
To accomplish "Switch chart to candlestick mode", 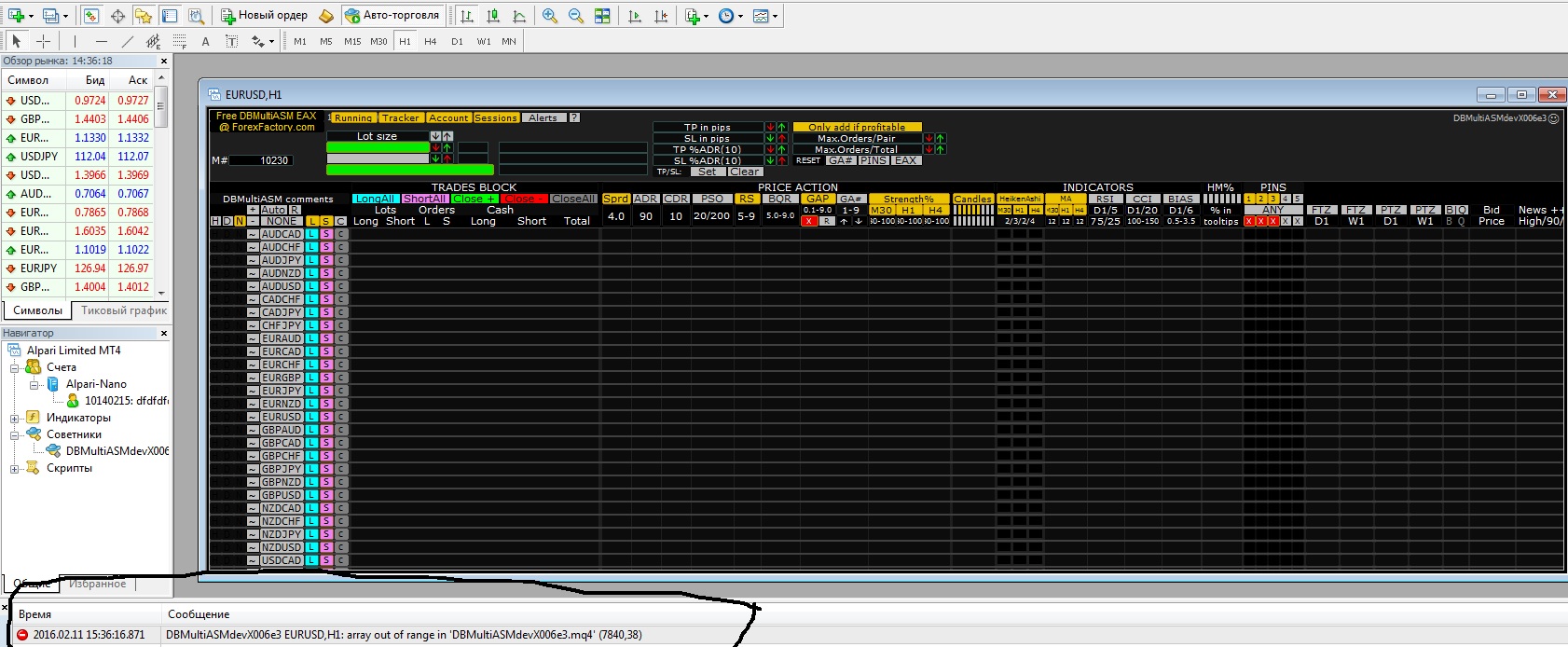I will (x=493, y=15).
